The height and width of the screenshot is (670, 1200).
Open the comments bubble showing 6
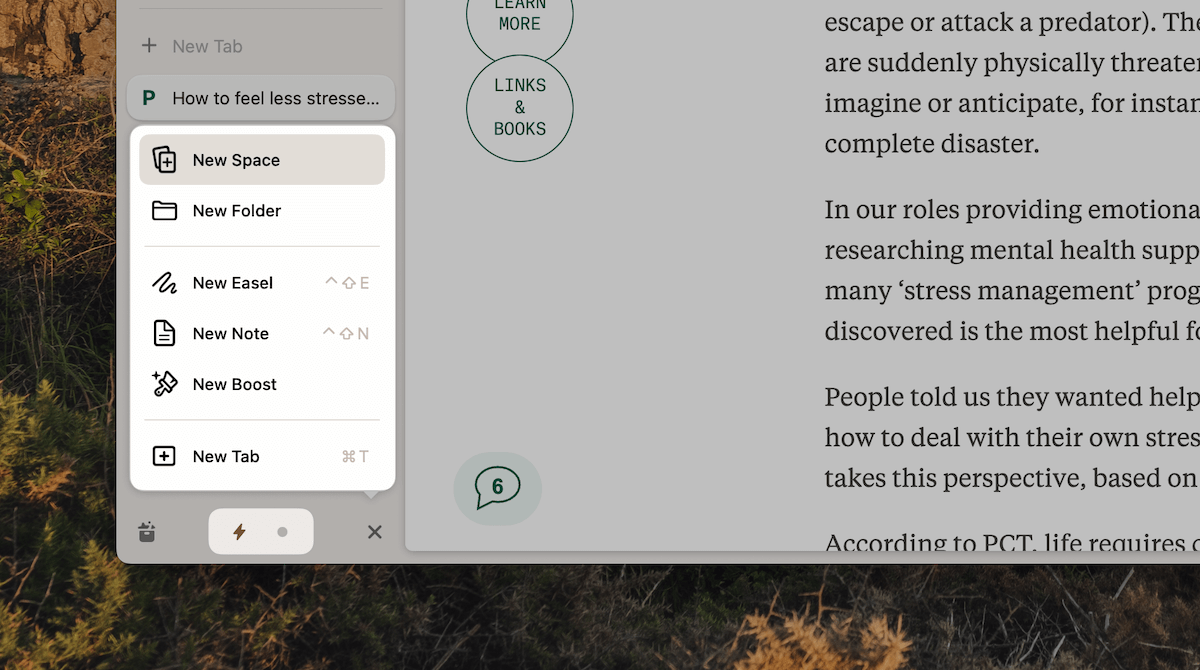click(497, 488)
